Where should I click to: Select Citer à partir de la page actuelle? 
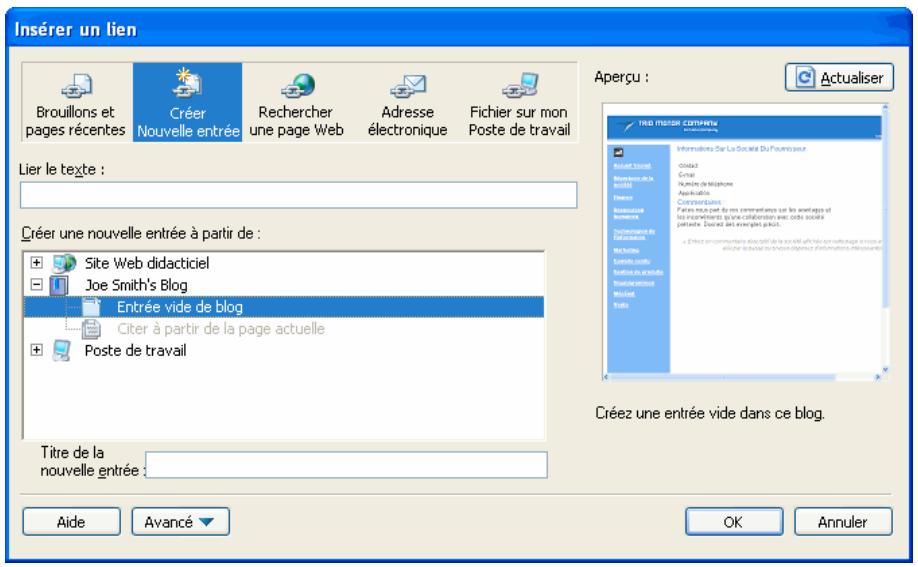click(221, 329)
